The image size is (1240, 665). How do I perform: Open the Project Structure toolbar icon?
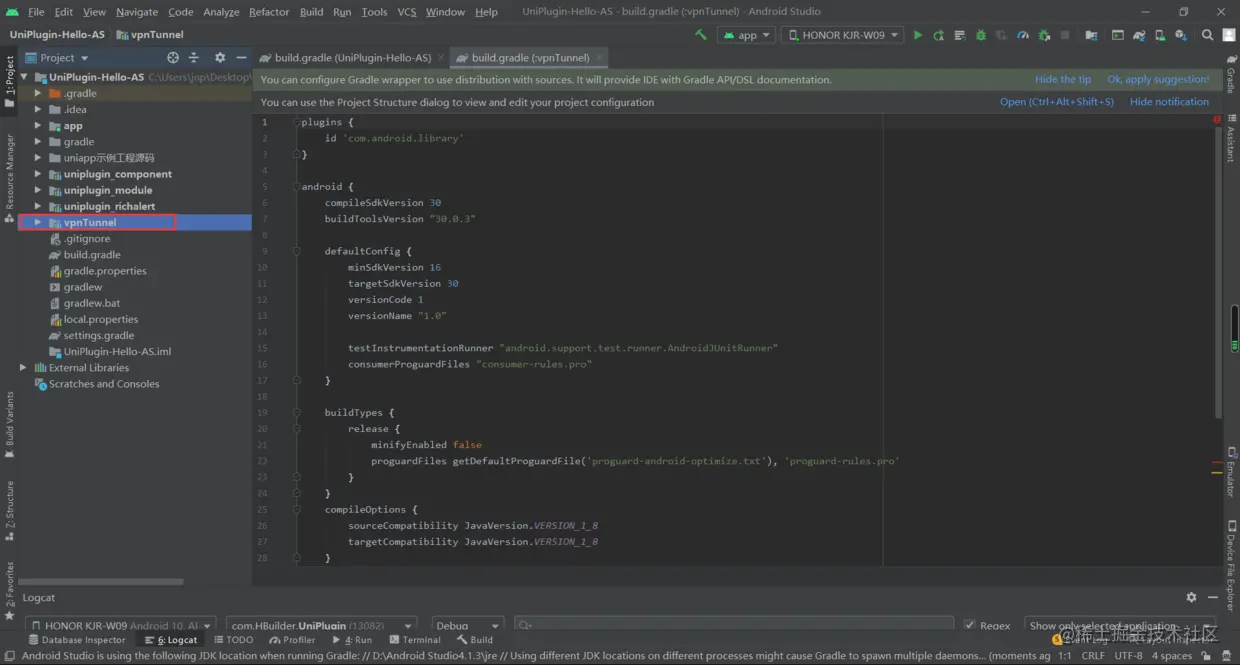coord(1091,35)
